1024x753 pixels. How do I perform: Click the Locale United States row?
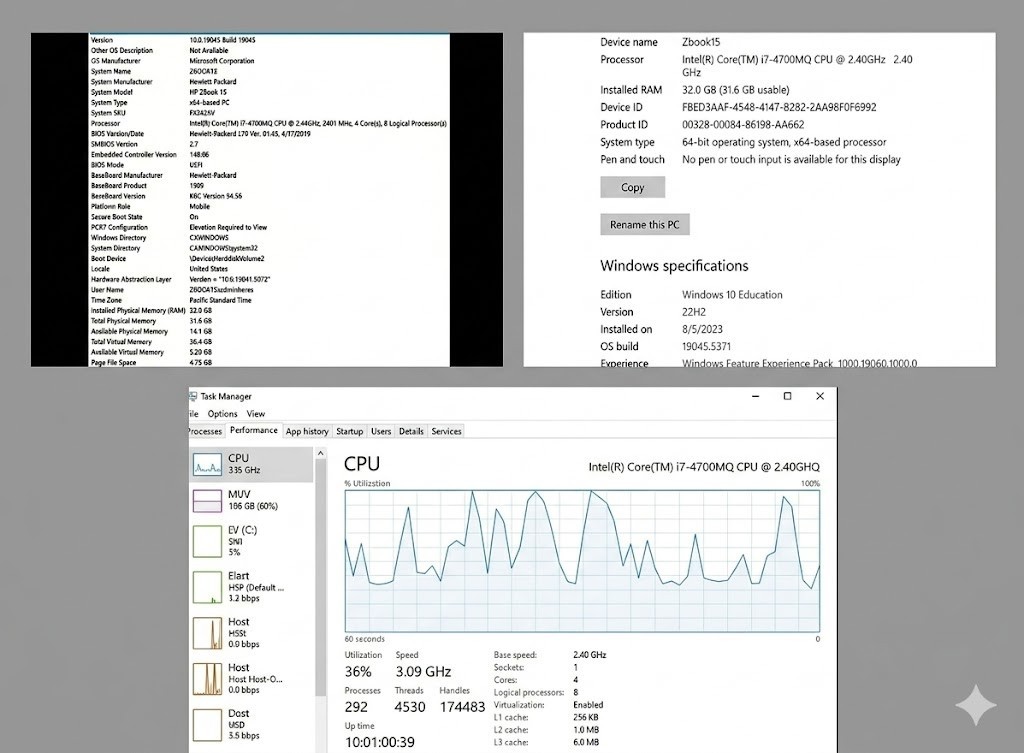click(x=269, y=268)
